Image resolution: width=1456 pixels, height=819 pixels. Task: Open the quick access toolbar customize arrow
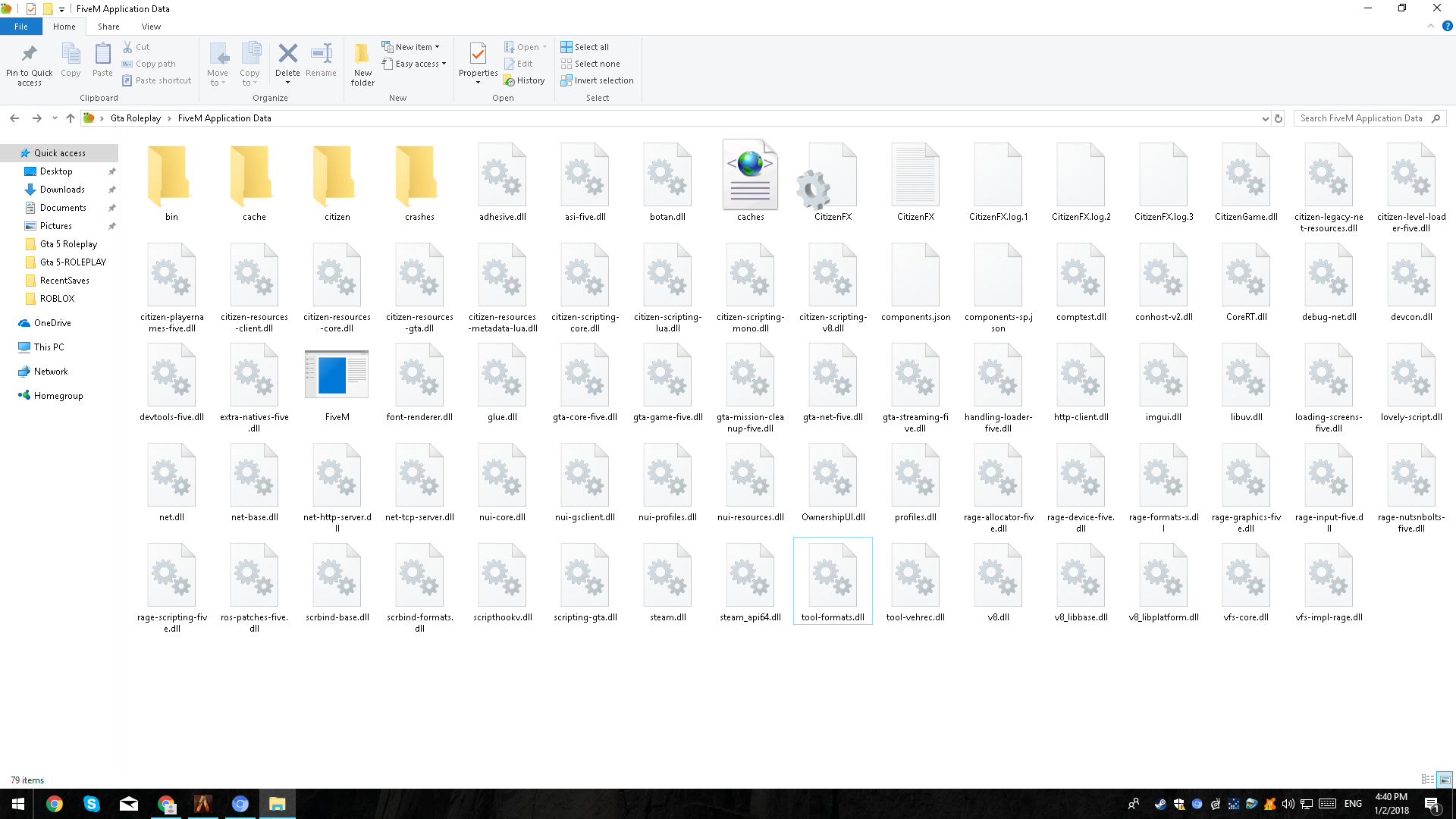pyautogui.click(x=61, y=9)
